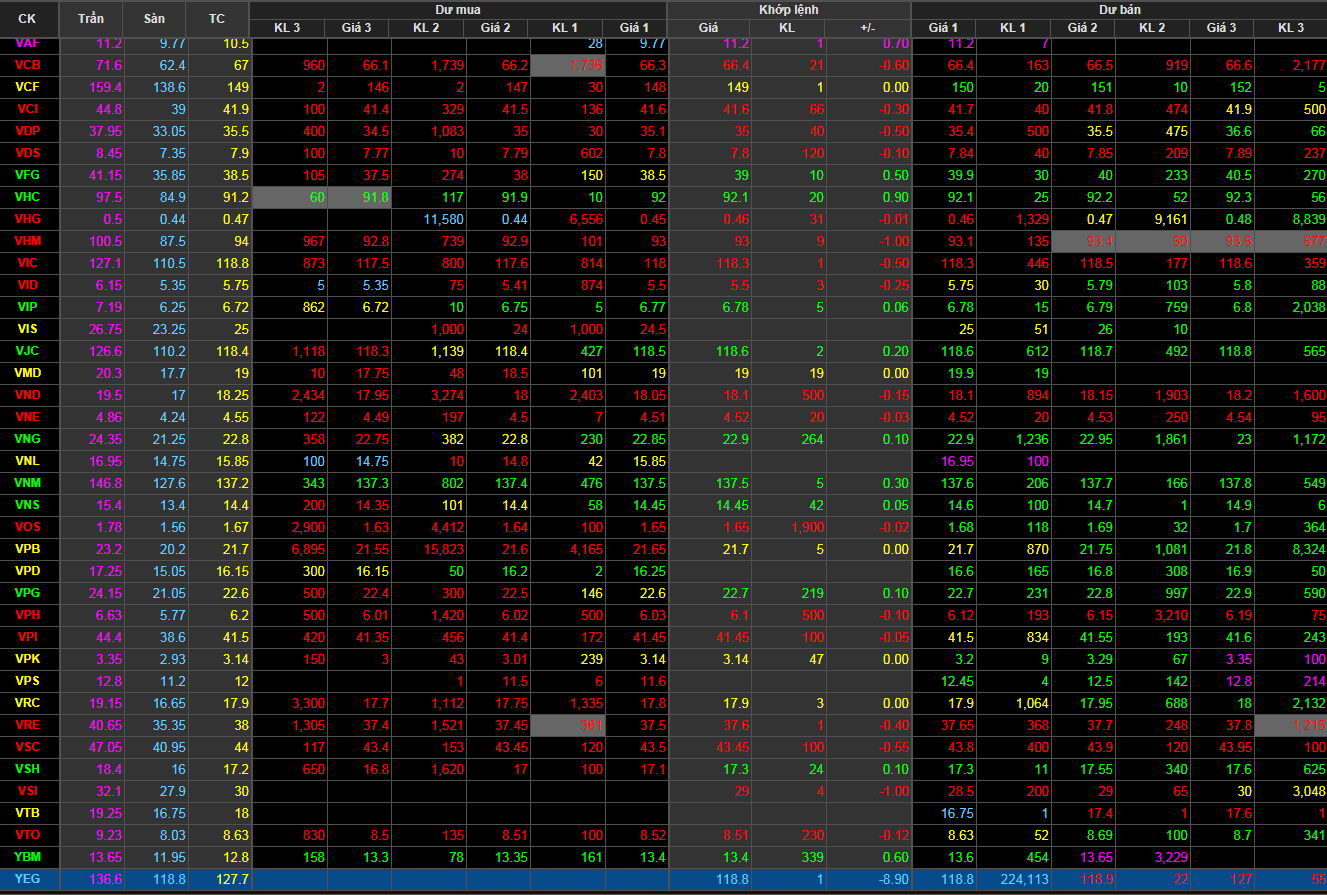Select stock ticker VOS
Viewport: 1327px width, 895px height.
(x=28, y=527)
